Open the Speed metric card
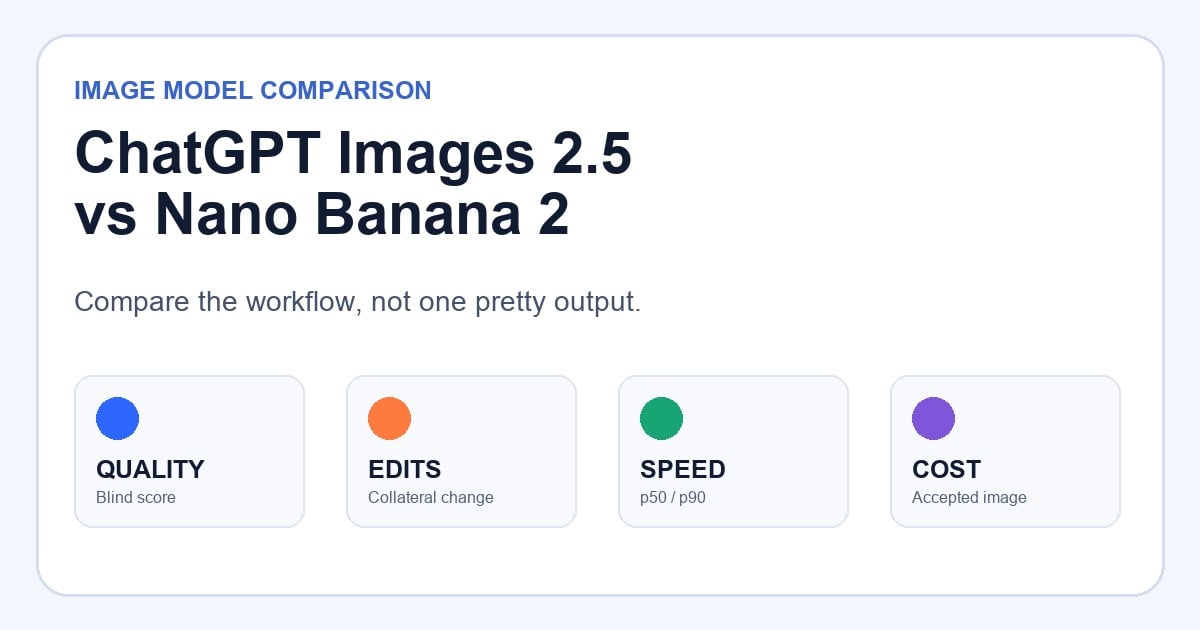1200x630 pixels. (733, 451)
